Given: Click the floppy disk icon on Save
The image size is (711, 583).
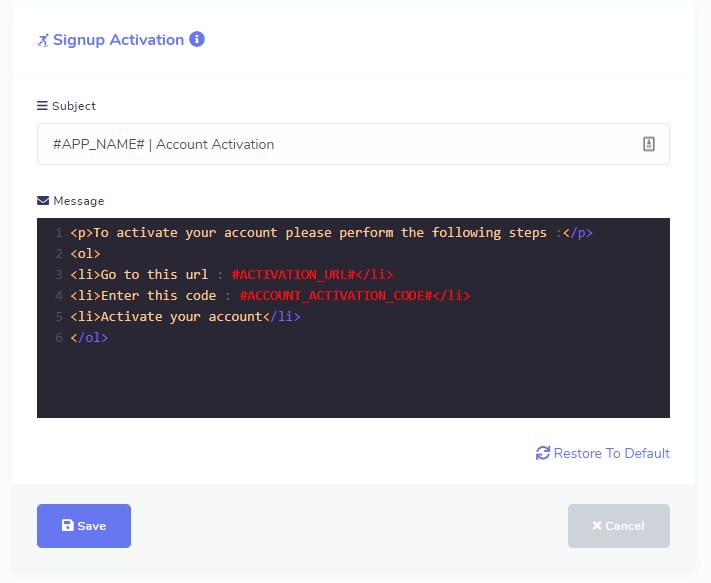Looking at the screenshot, I should pyautogui.click(x=67, y=526).
